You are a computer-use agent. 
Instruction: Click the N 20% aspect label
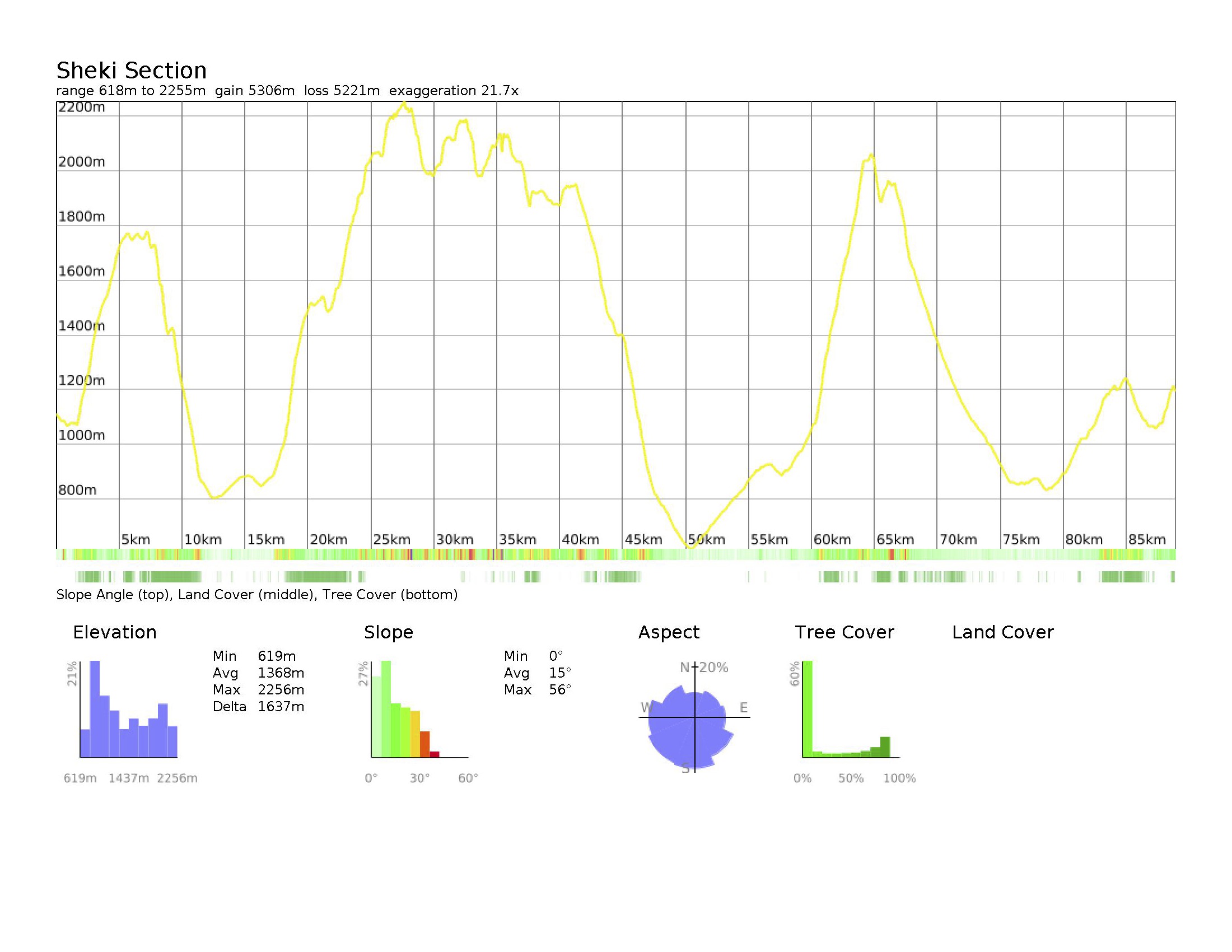click(x=704, y=668)
